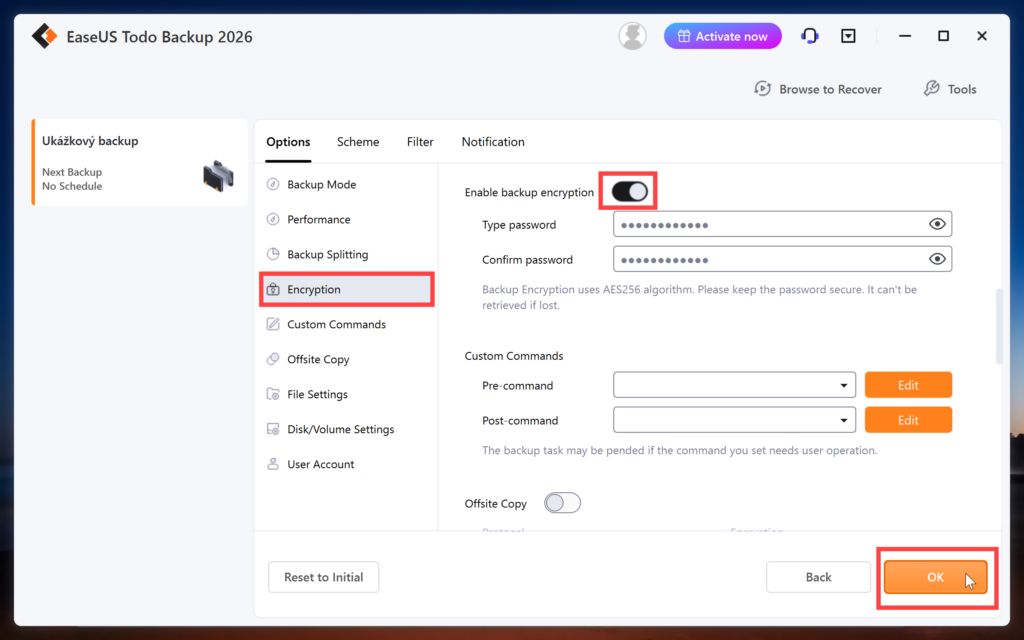Select Backup Mode in the options list
This screenshot has height=640, width=1024.
[347, 184]
